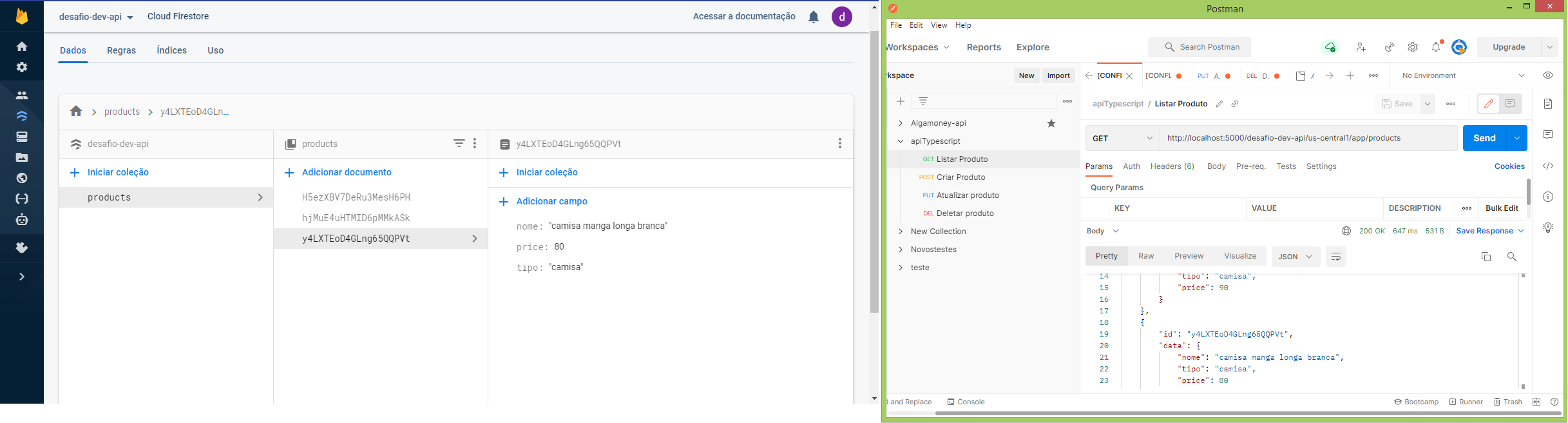Expand Algamoney-api collection

pos(901,123)
